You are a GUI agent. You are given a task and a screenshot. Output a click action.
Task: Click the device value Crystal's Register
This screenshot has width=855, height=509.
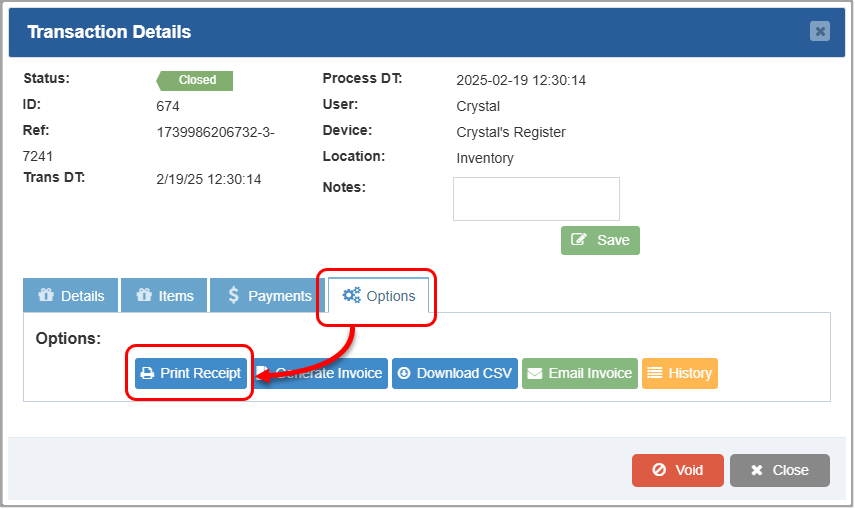pyautogui.click(x=511, y=132)
